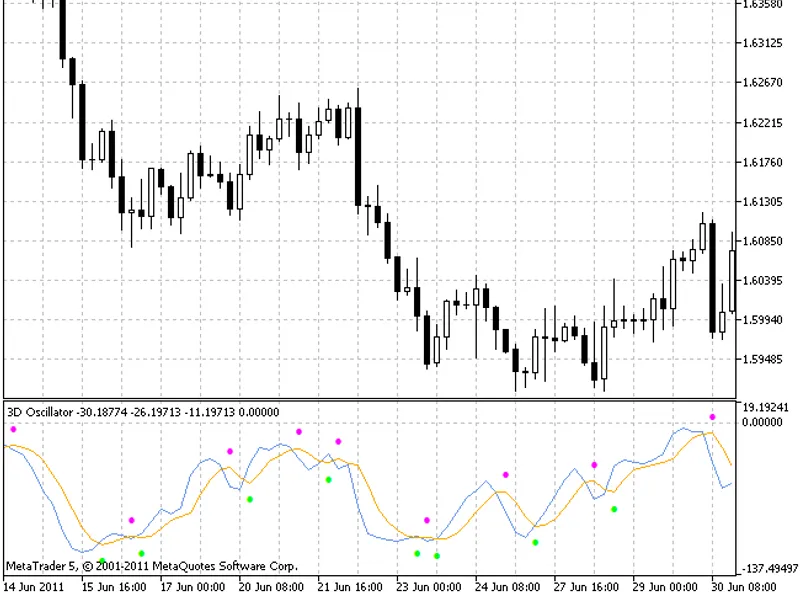800x600 pixels.
Task: Select the 1.59485 price level label
Action: pyautogui.click(x=762, y=359)
